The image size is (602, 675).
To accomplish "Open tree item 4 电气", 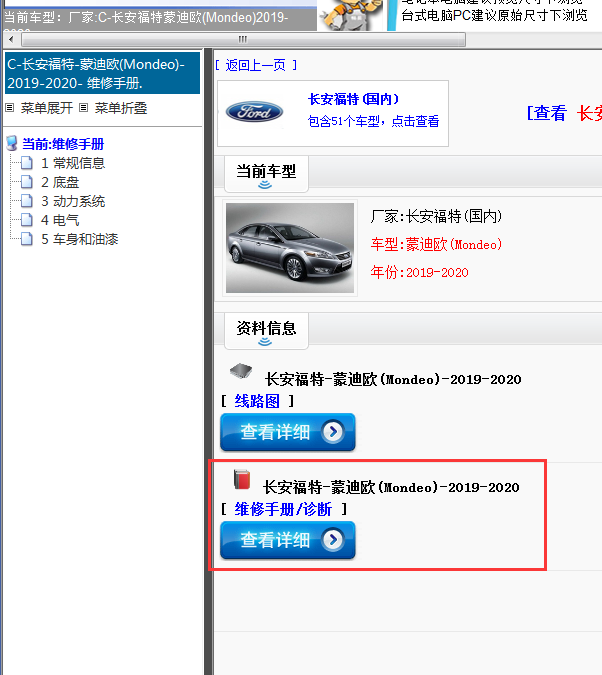I will point(60,220).
